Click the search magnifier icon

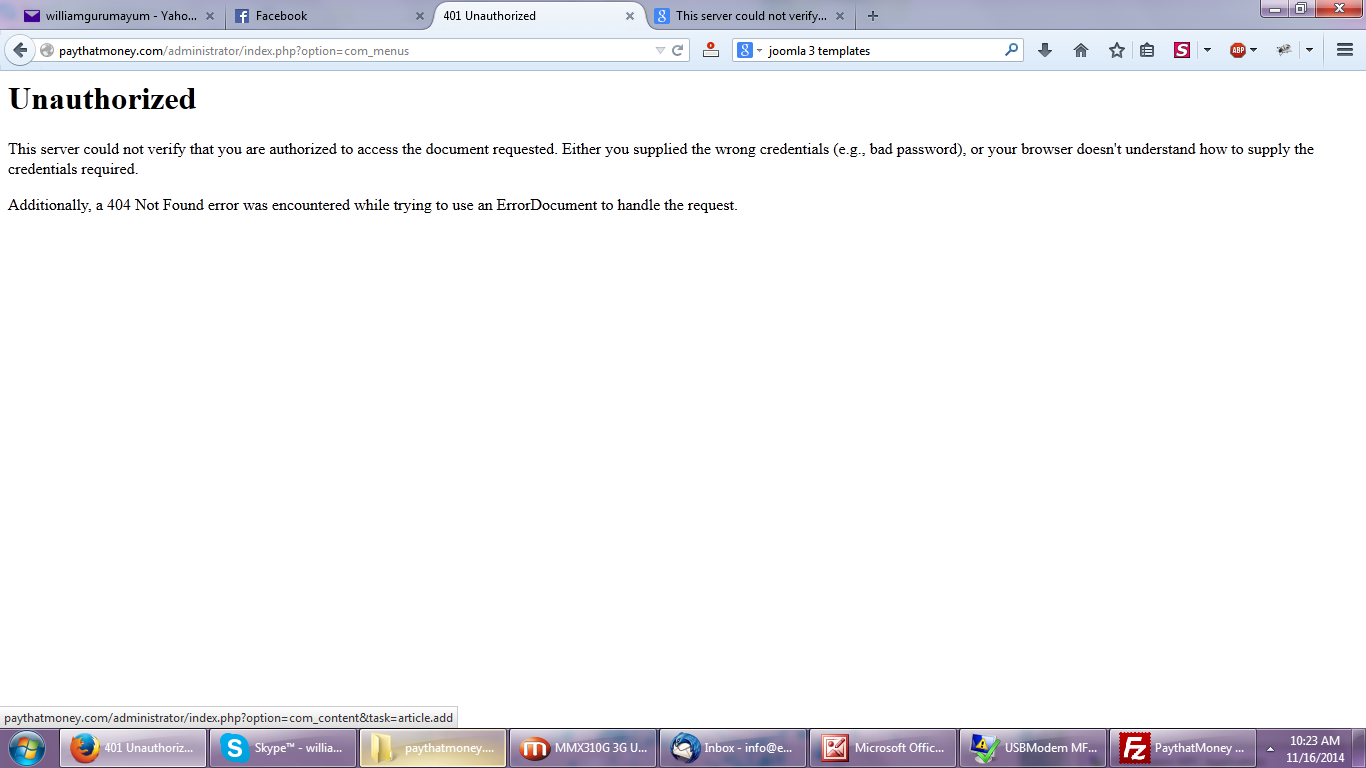coord(1011,50)
